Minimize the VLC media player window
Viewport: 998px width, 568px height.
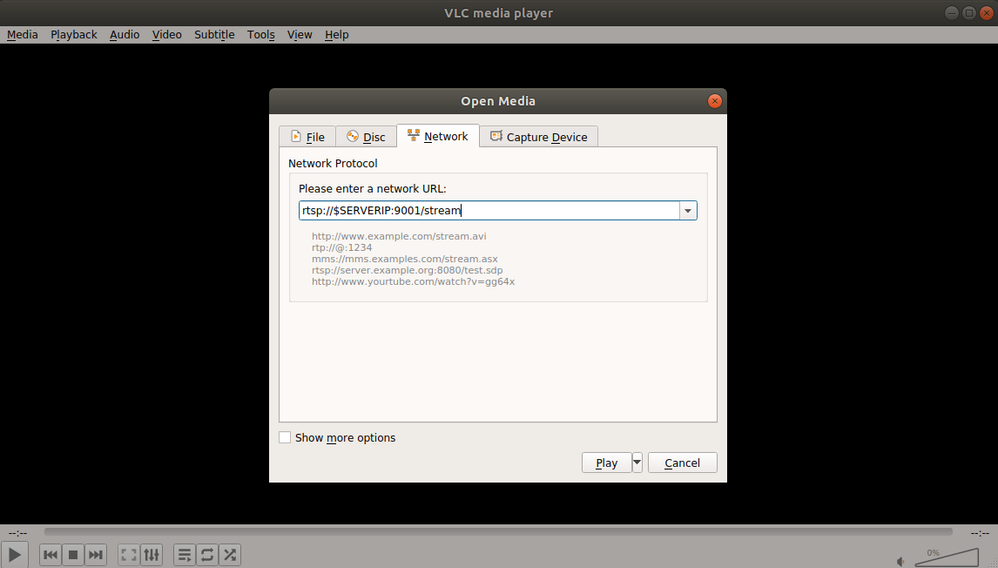[952, 13]
